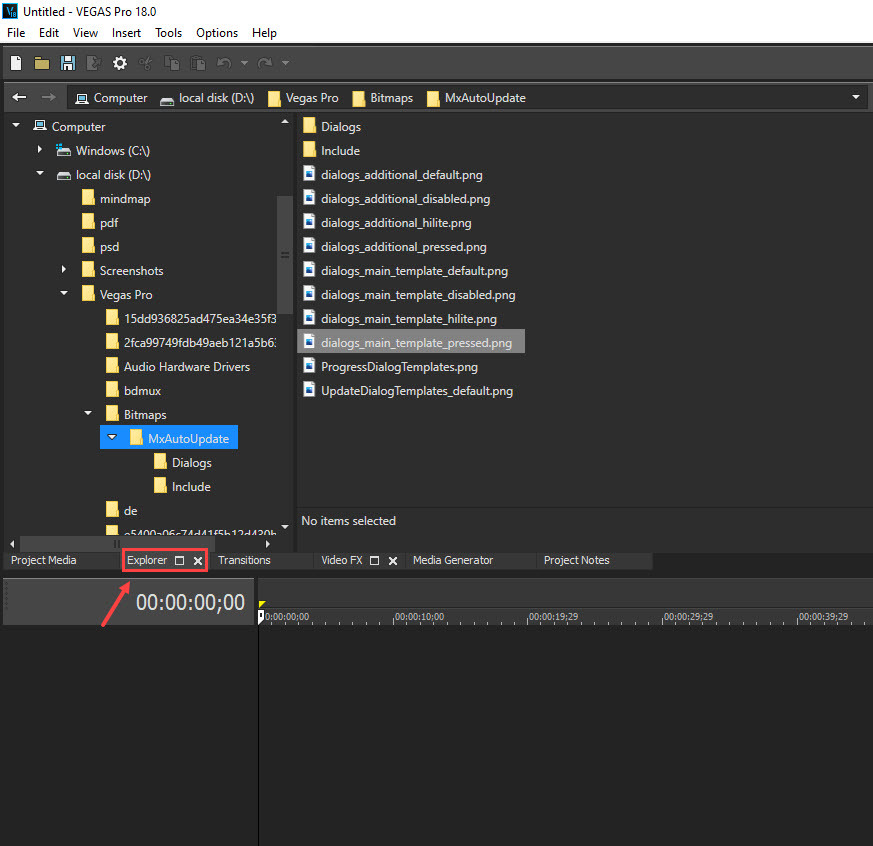Screen dimensions: 873x846
Task: Select the Dialogs folder in file list
Action: pos(332,126)
